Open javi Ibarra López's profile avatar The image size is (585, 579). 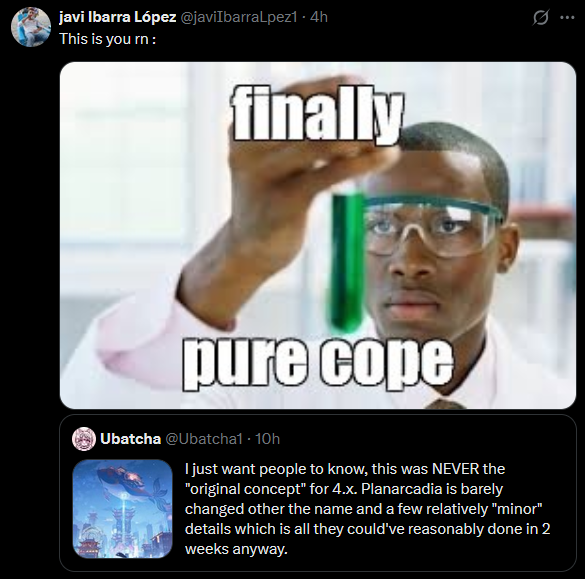pos(31,26)
